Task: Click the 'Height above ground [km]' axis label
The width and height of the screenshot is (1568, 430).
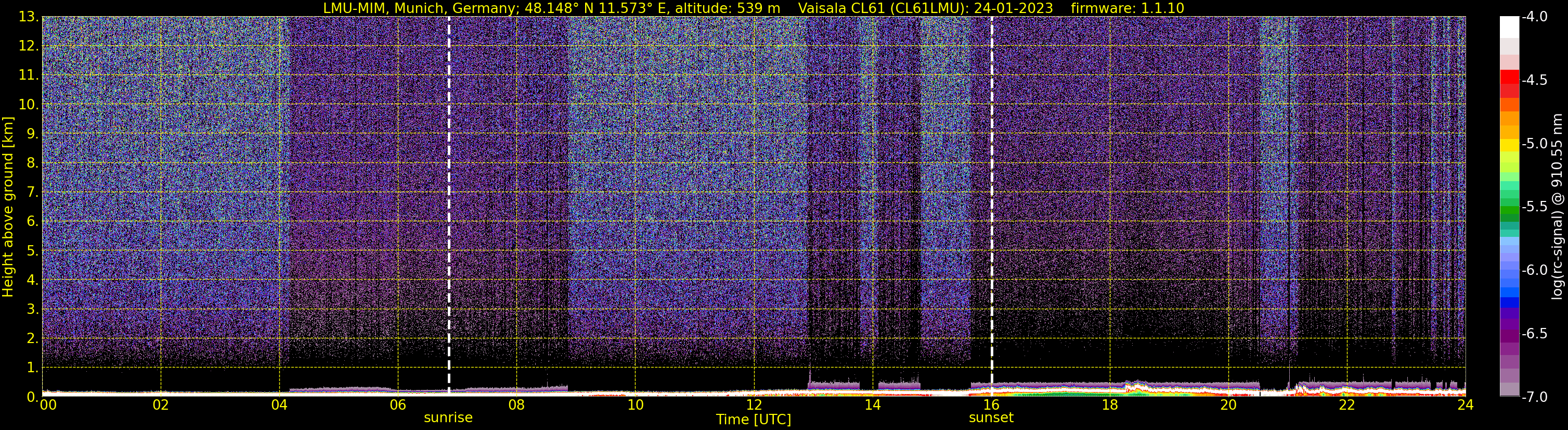Action: (x=8, y=207)
